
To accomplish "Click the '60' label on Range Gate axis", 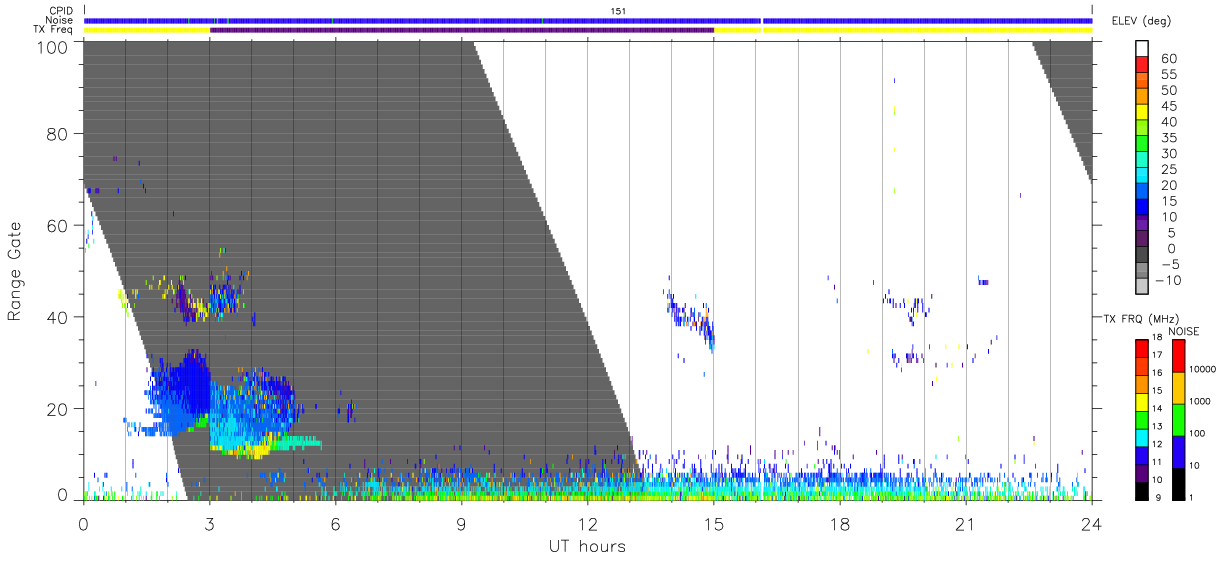I will pyautogui.click(x=58, y=225).
